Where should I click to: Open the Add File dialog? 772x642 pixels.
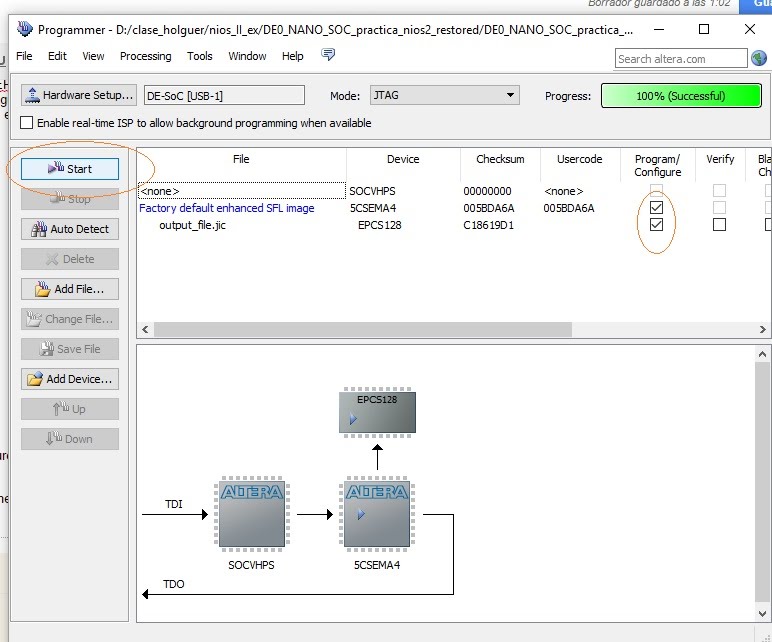click(x=69, y=289)
